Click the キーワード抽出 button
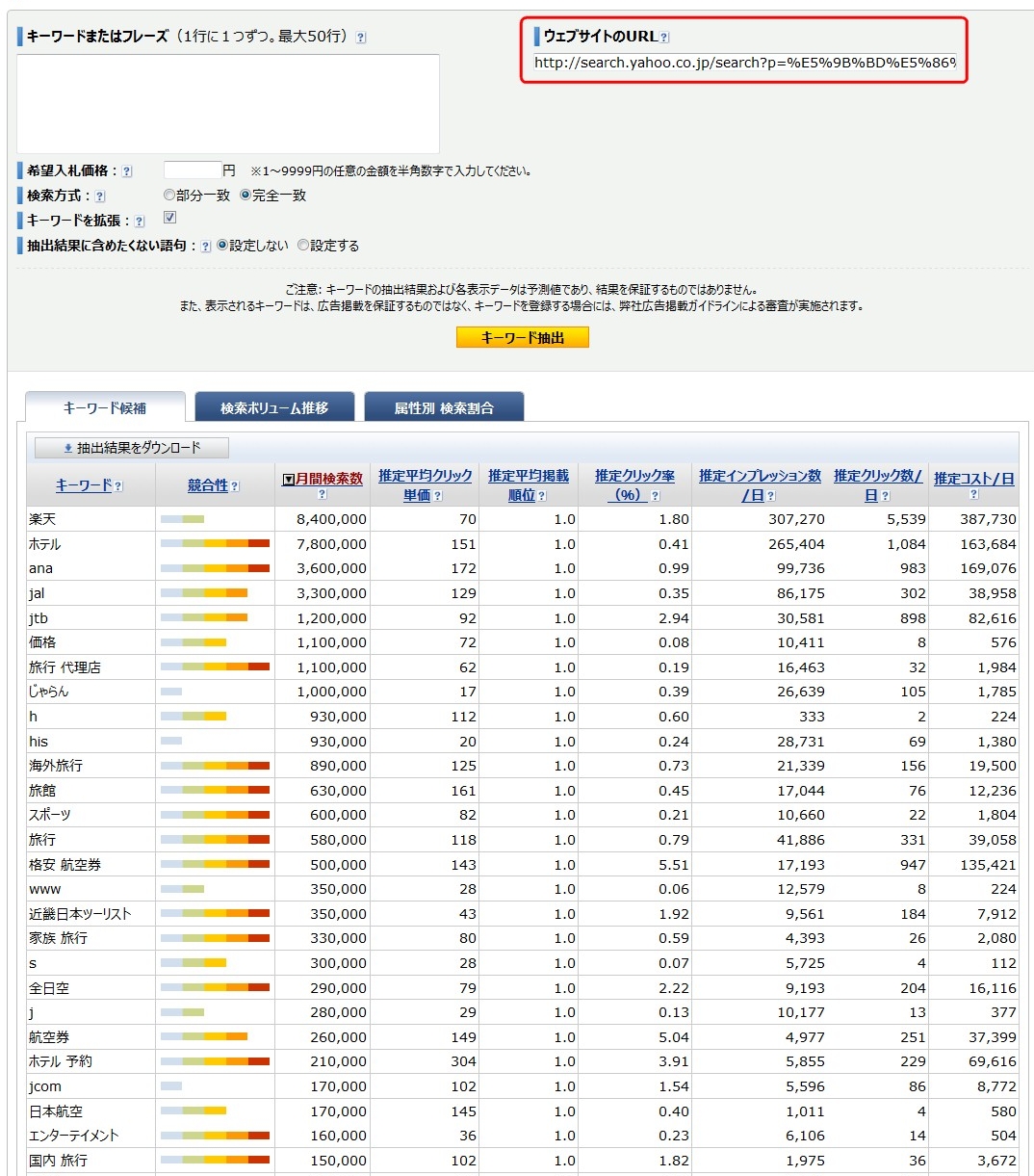This screenshot has height=1176, width=1034. tap(522, 337)
